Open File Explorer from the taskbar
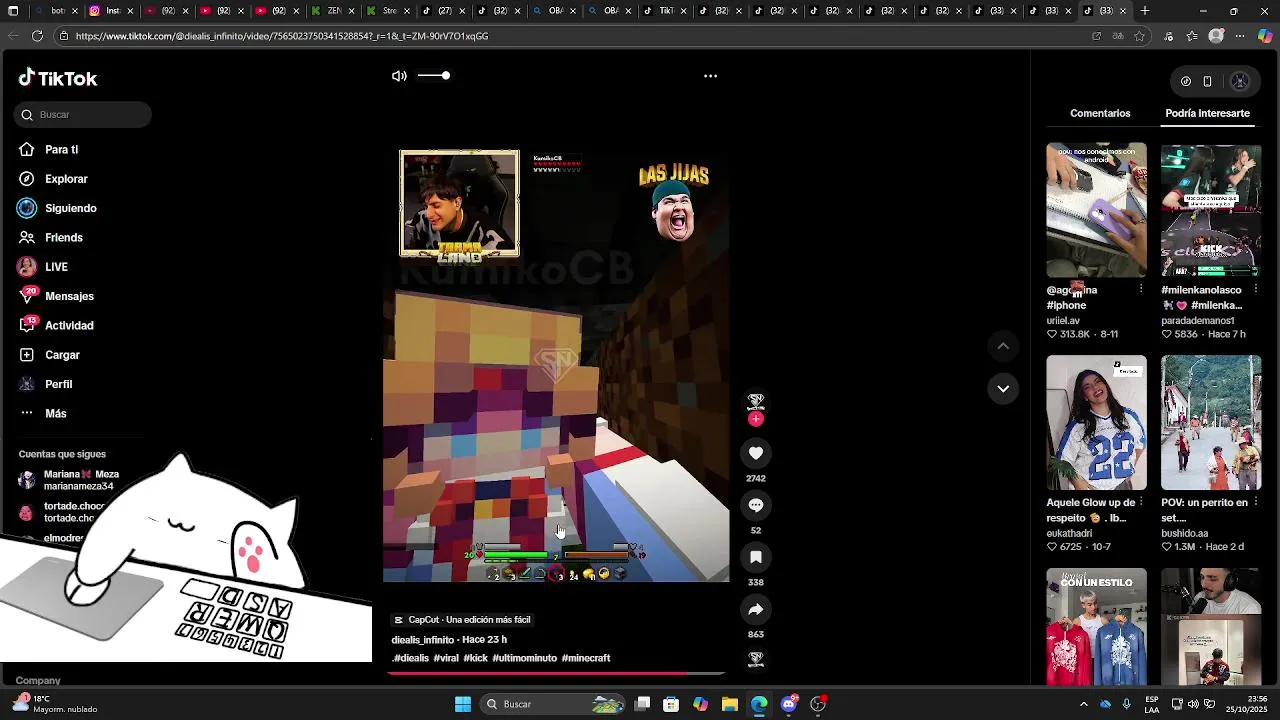The width and height of the screenshot is (1280, 720). tap(730, 704)
